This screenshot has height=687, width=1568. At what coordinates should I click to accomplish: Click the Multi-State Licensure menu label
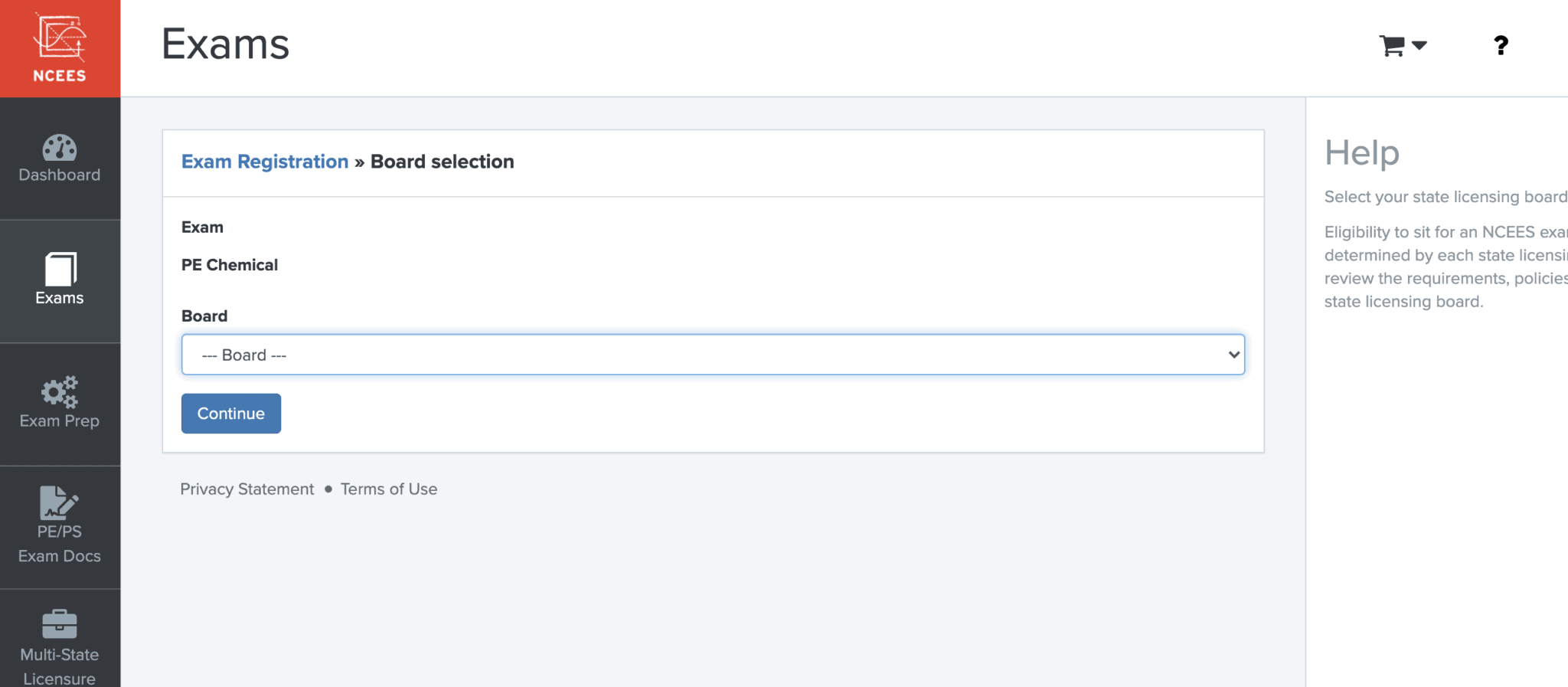[60, 666]
